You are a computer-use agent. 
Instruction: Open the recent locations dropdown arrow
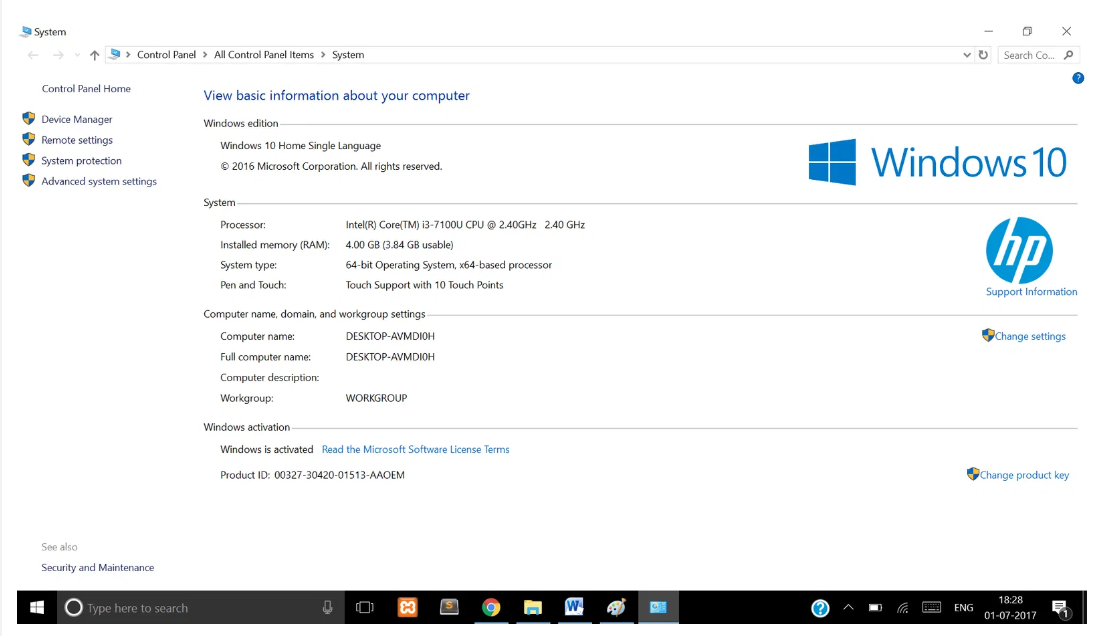77,55
